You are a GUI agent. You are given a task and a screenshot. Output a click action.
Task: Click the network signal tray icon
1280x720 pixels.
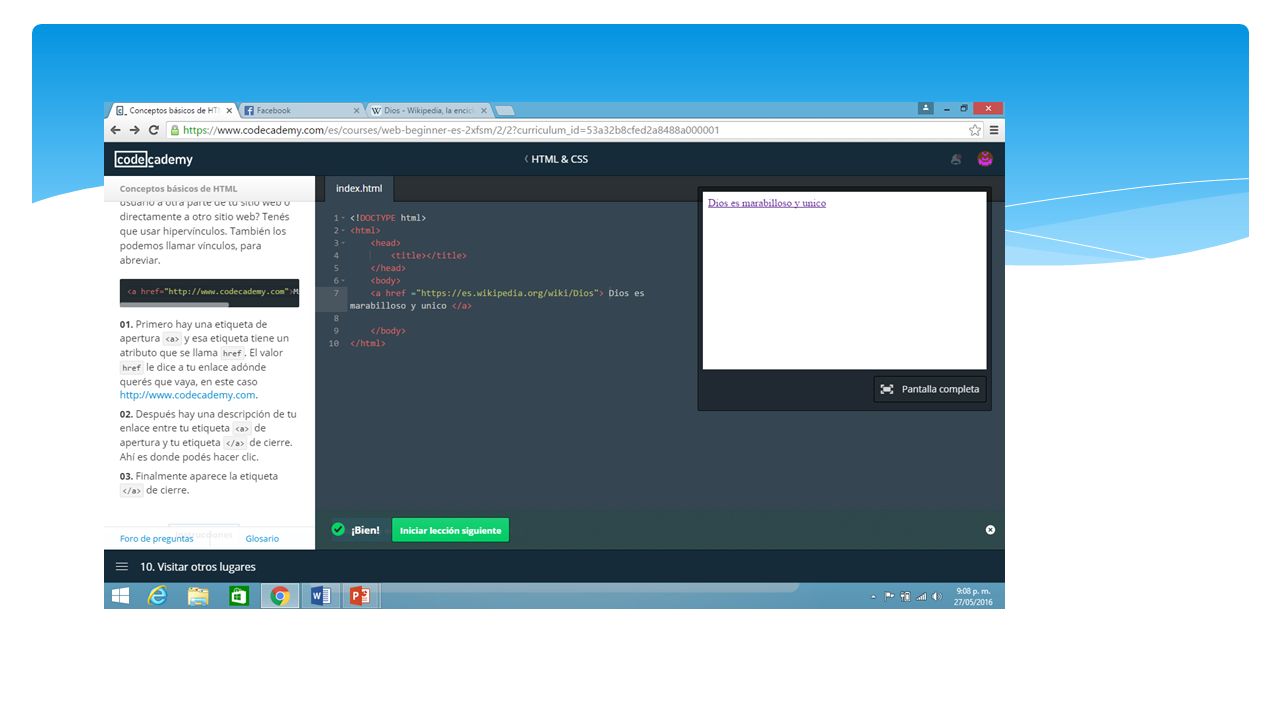pos(921,596)
